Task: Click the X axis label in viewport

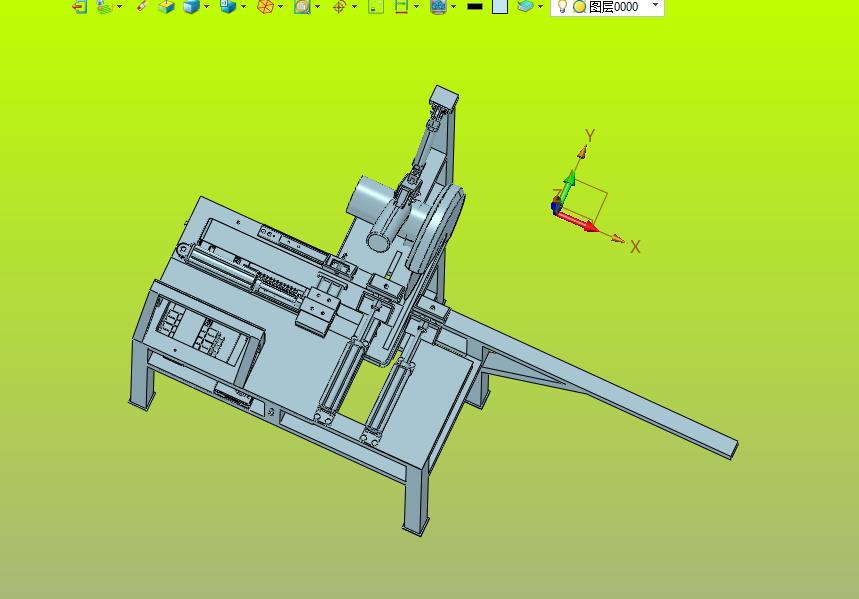Action: click(x=635, y=247)
